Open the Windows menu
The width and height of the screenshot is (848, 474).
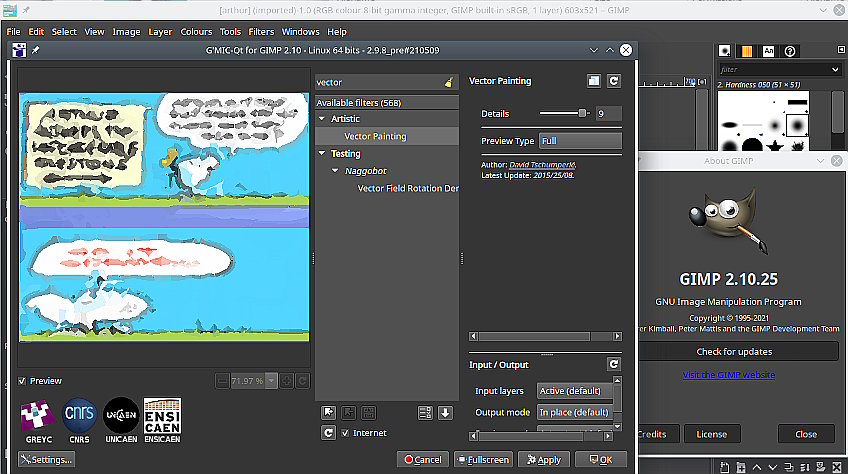tap(301, 32)
